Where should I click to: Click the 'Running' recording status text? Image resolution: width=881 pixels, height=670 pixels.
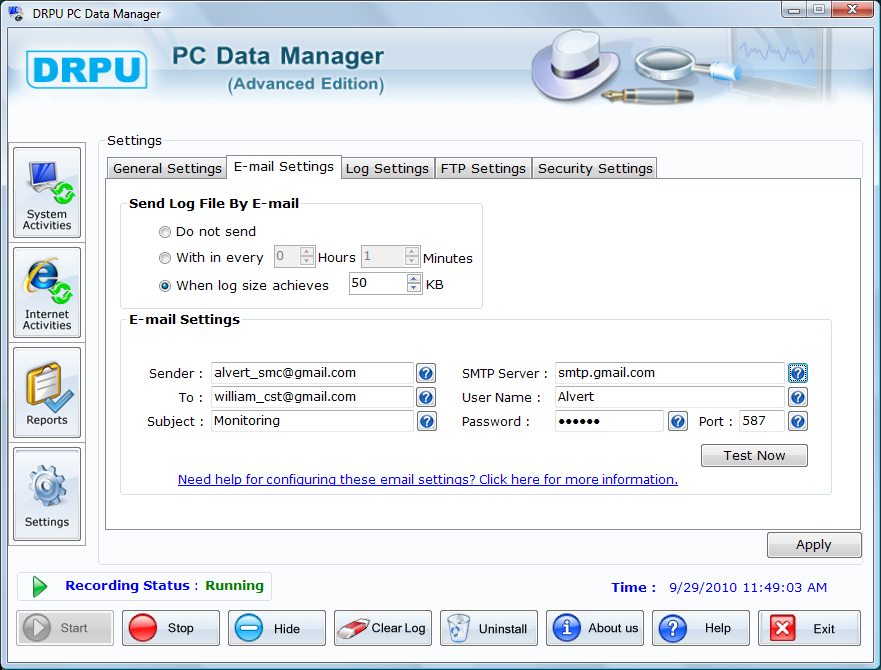coord(234,586)
